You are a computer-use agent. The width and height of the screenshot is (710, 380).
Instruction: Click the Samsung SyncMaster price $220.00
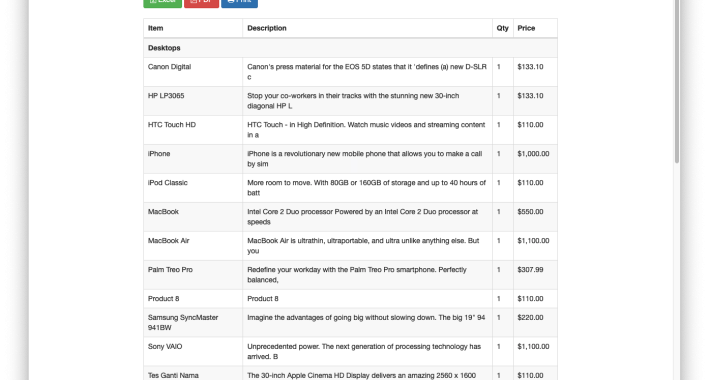click(530, 318)
